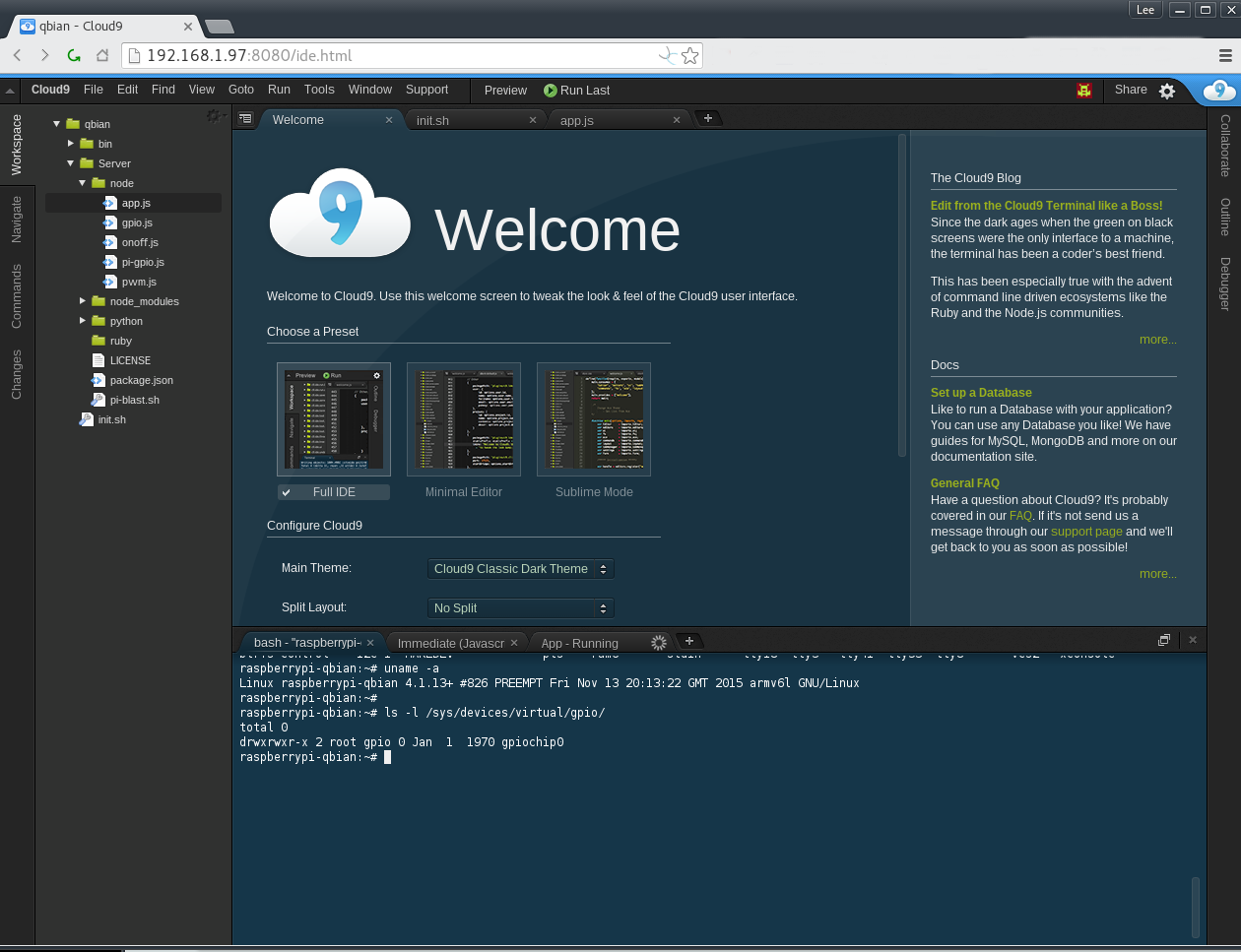Click the Full IDE preset thumbnail
The width and height of the screenshot is (1241, 952).
click(x=334, y=419)
